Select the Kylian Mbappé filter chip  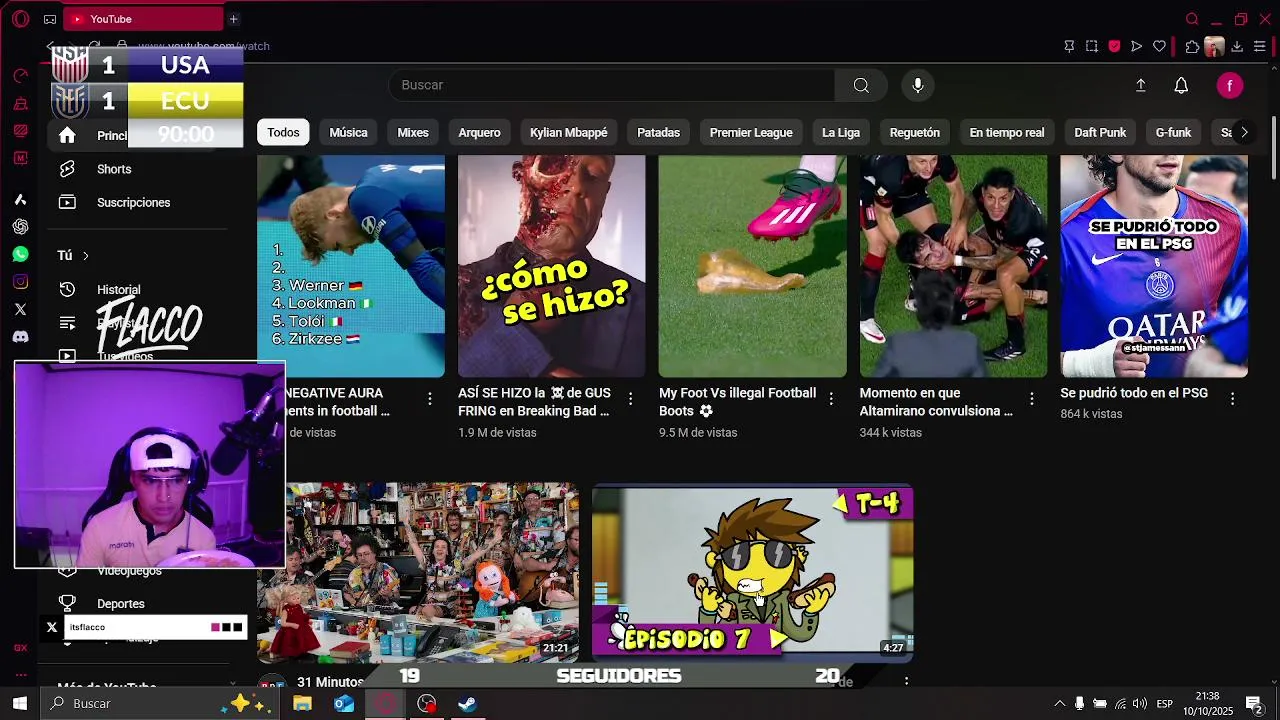tap(569, 132)
